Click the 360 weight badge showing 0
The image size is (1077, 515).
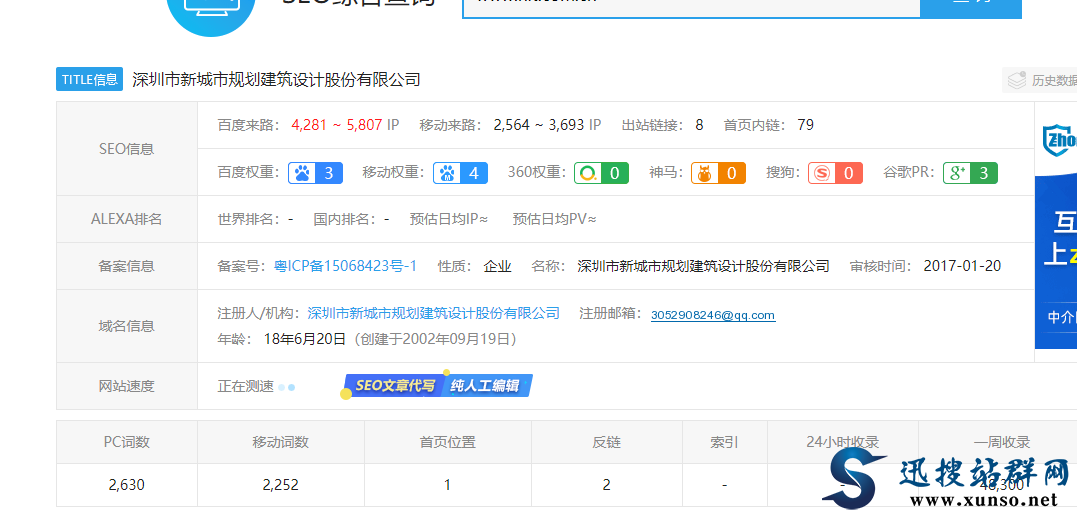[x=601, y=173]
